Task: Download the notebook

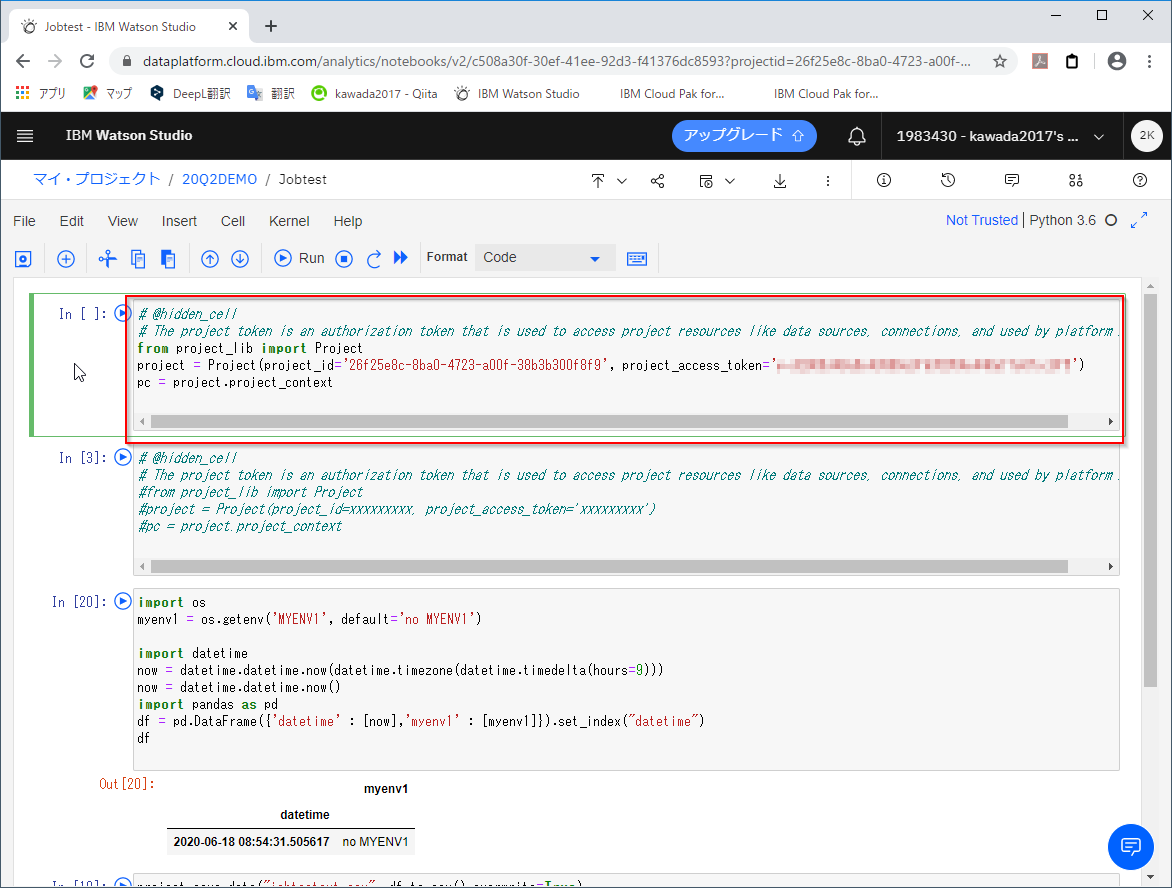Action: click(780, 181)
